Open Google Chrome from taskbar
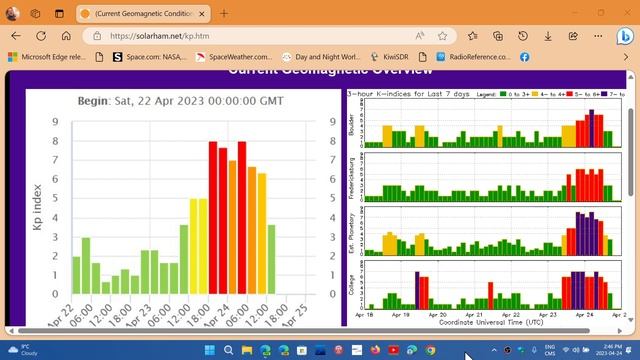The height and width of the screenshot is (360, 640). 430,350
